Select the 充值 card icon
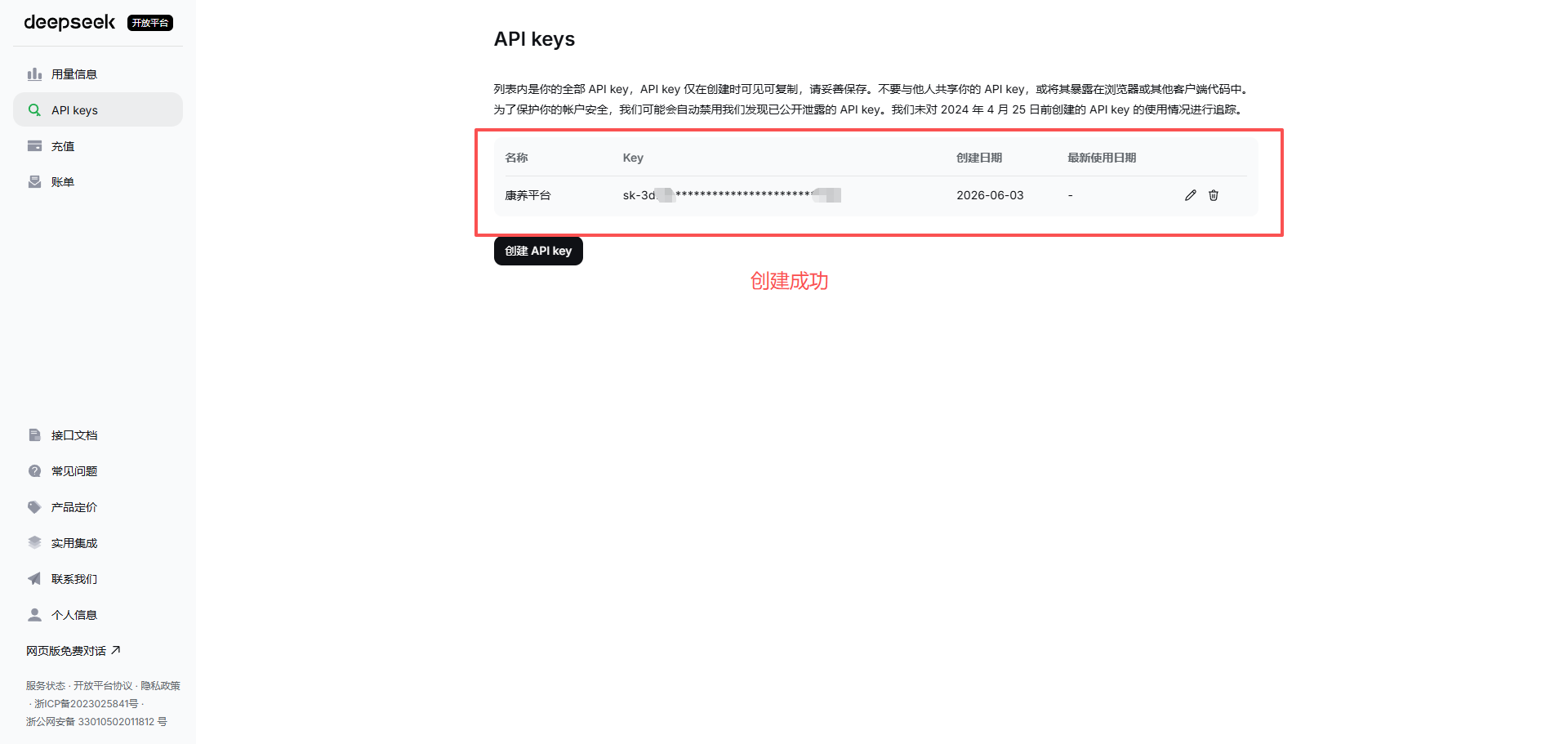 (x=34, y=146)
